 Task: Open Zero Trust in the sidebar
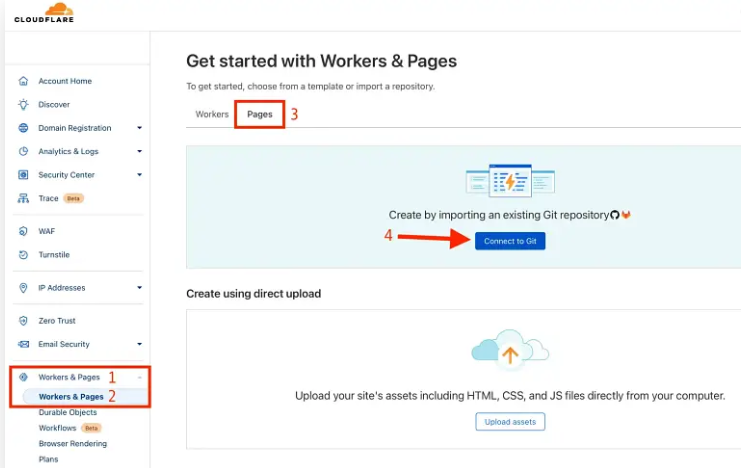pyautogui.click(x=57, y=321)
